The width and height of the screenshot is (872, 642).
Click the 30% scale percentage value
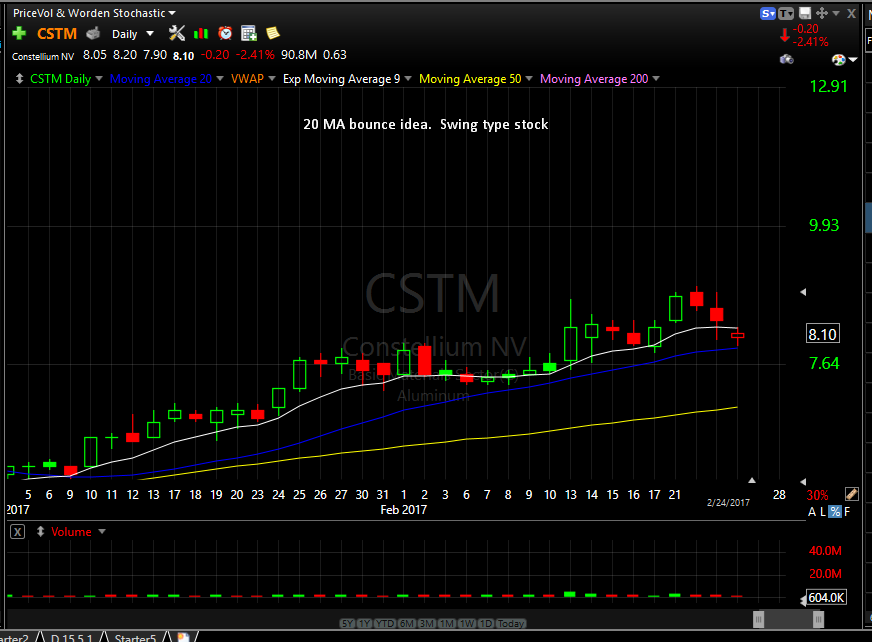point(818,495)
